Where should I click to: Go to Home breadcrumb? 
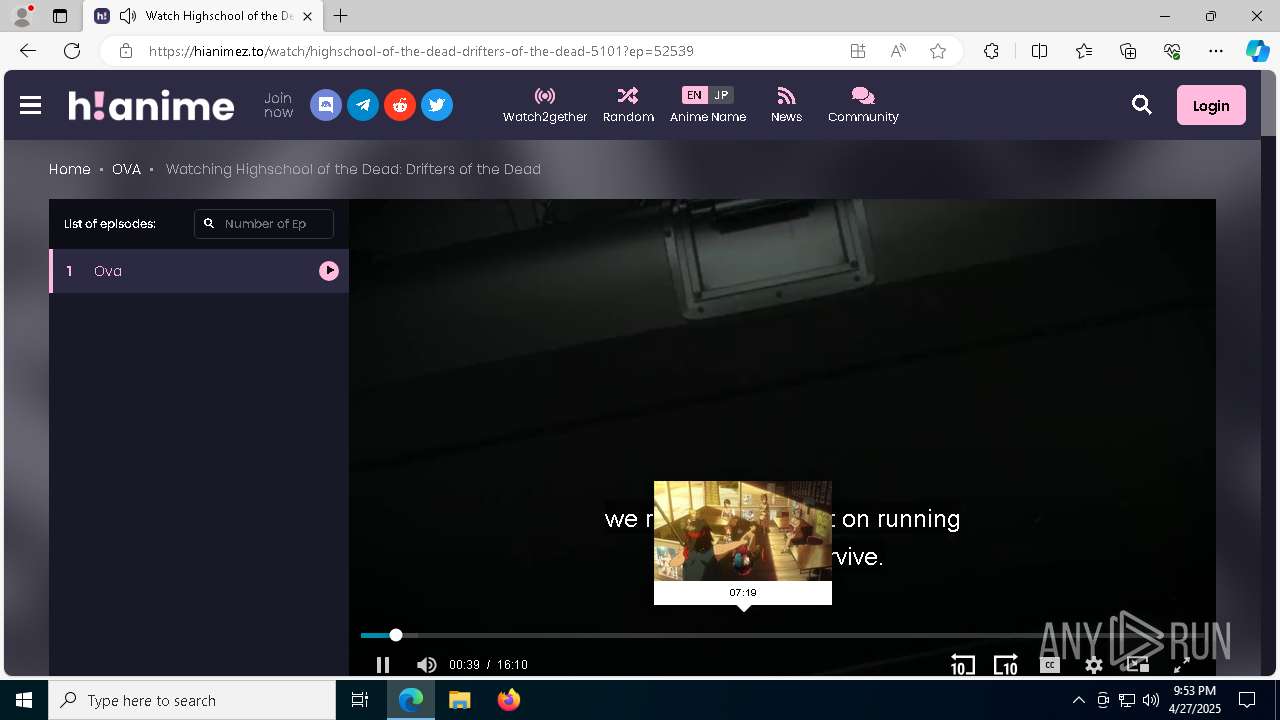pyautogui.click(x=70, y=169)
